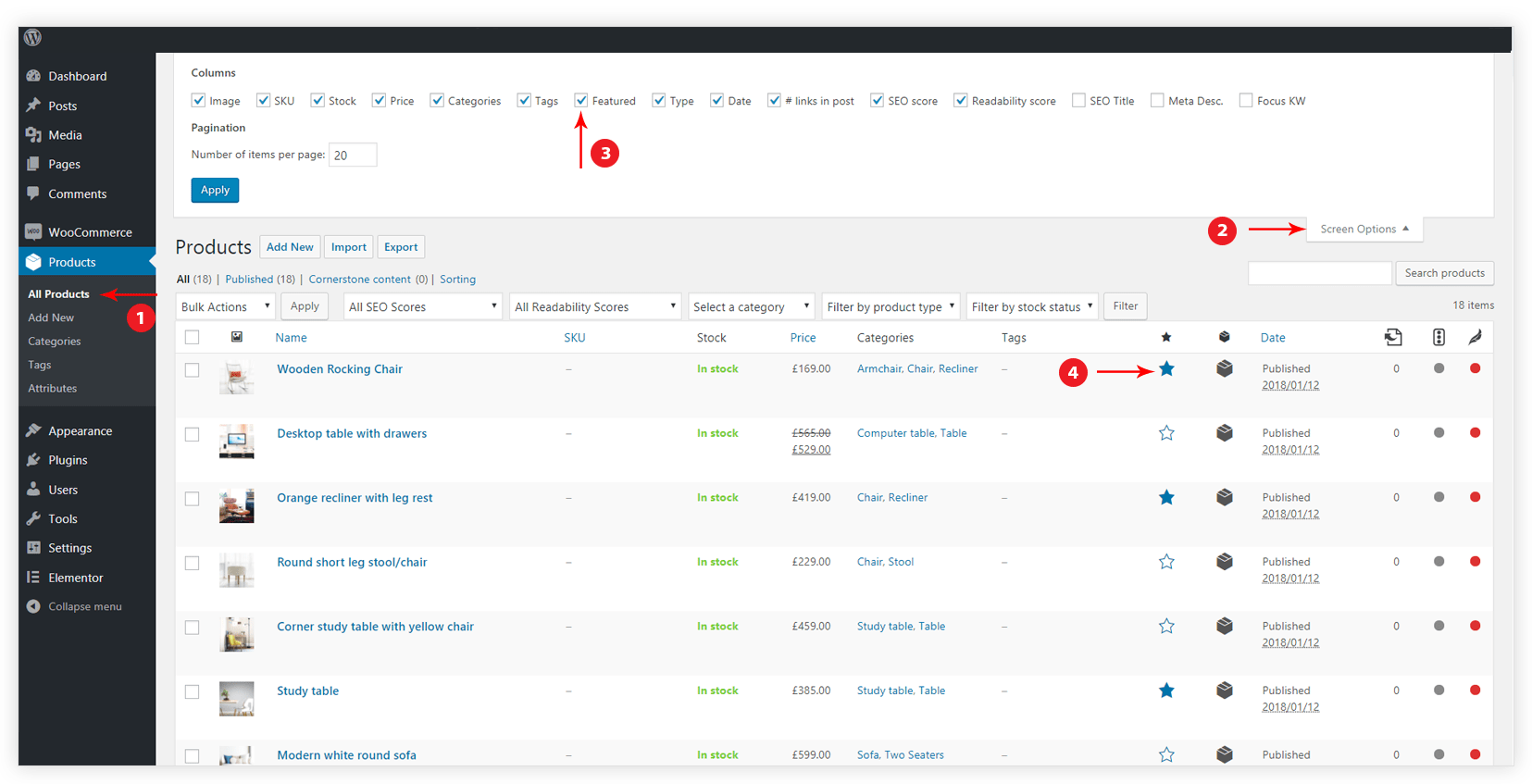Open the Round short leg stool/chair product
The width and height of the screenshot is (1532, 784).
click(352, 563)
